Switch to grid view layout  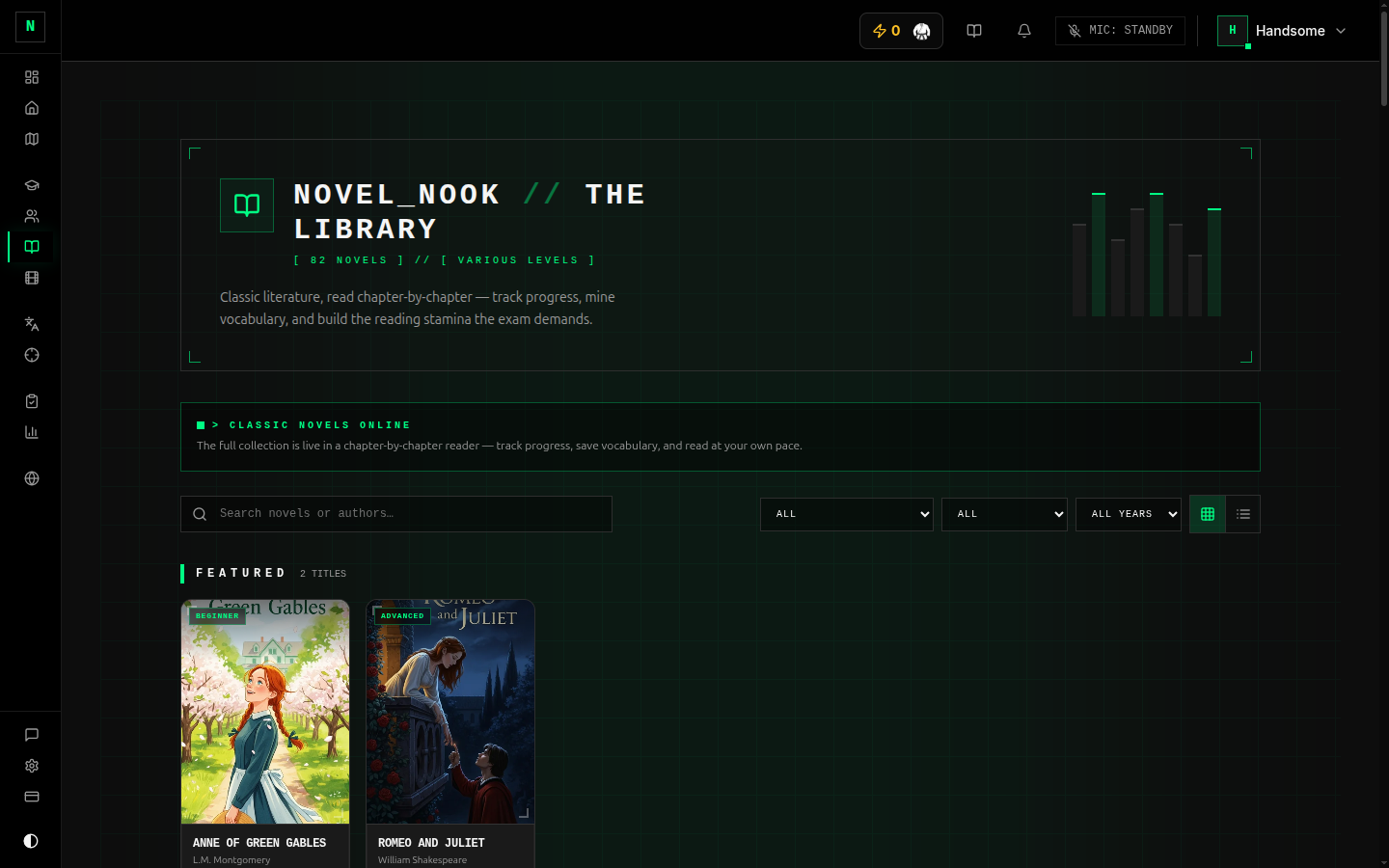1208,514
